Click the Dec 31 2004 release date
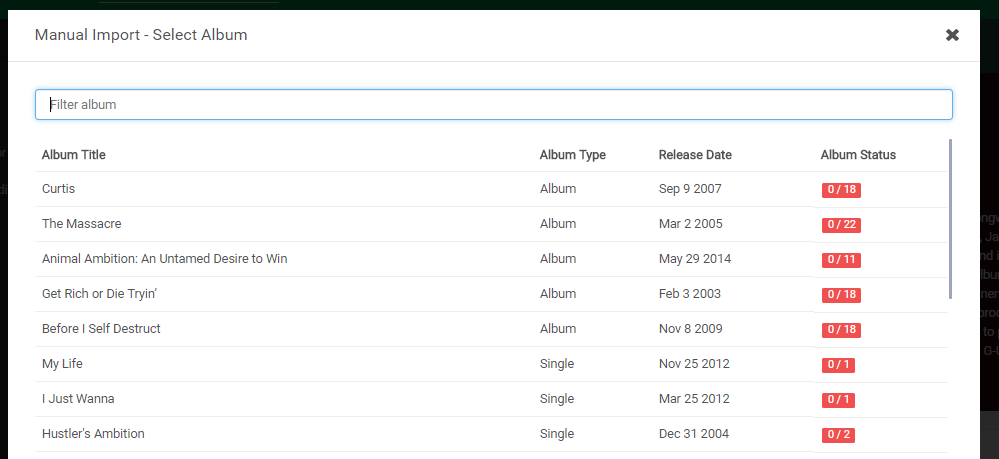 (x=694, y=434)
